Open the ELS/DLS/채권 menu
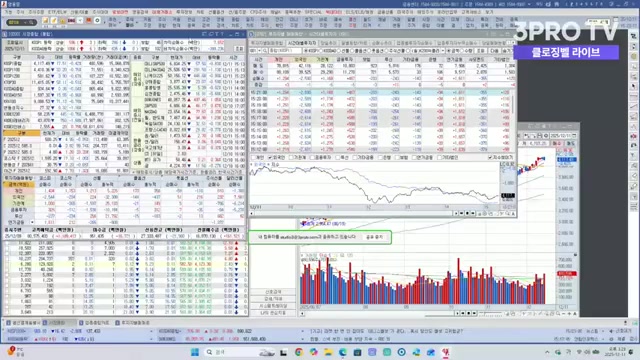The image size is (640, 360). [359, 13]
